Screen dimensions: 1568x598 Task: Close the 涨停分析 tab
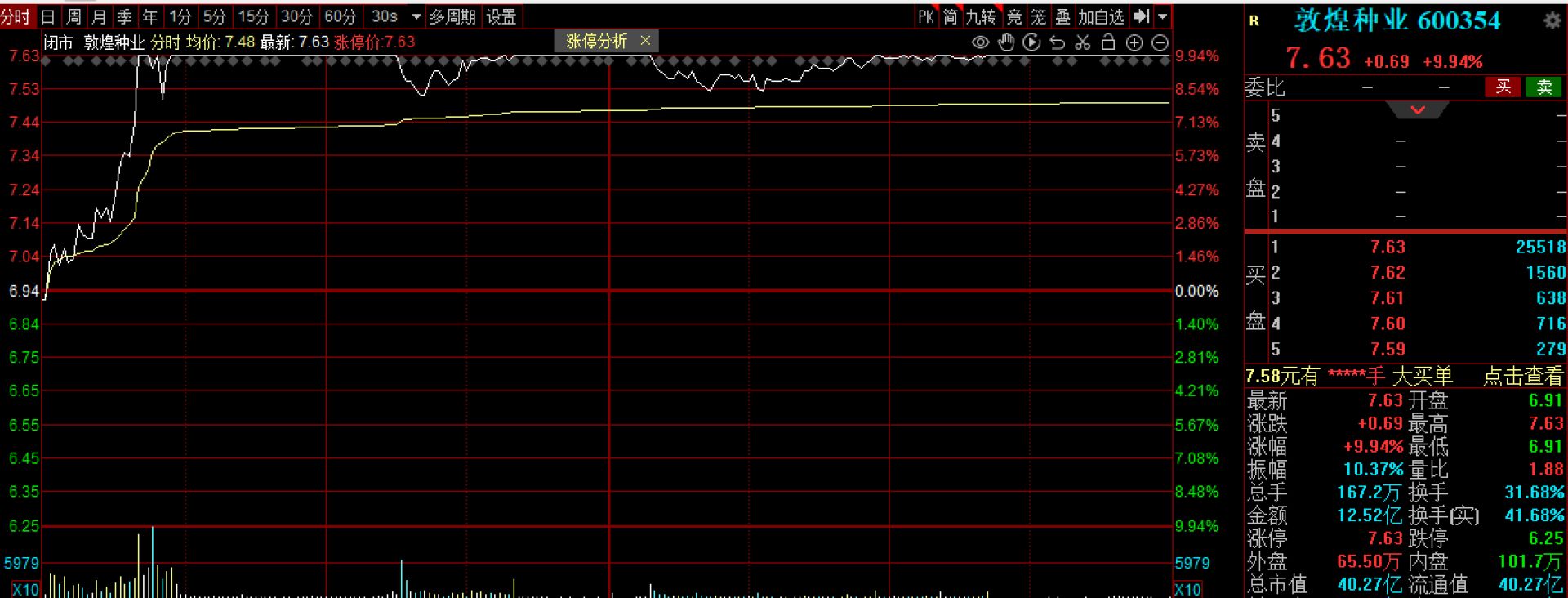pos(645,40)
